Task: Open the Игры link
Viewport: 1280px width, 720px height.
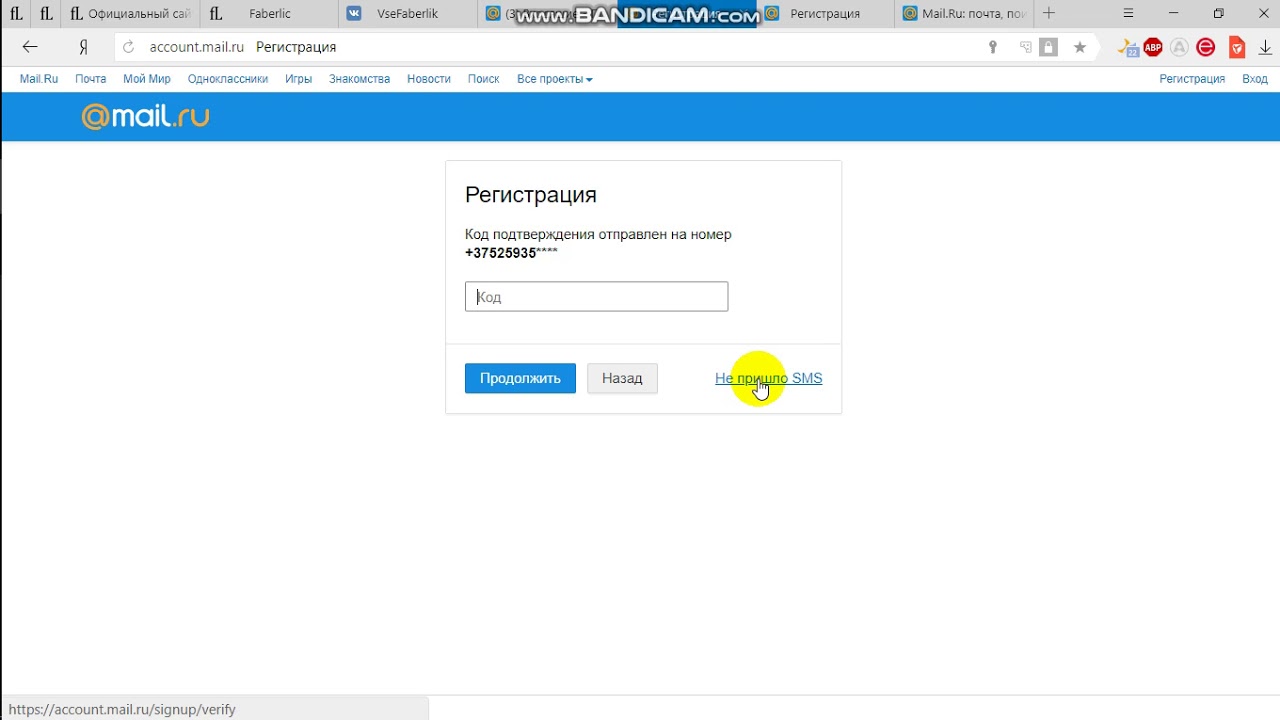Action: [x=298, y=79]
